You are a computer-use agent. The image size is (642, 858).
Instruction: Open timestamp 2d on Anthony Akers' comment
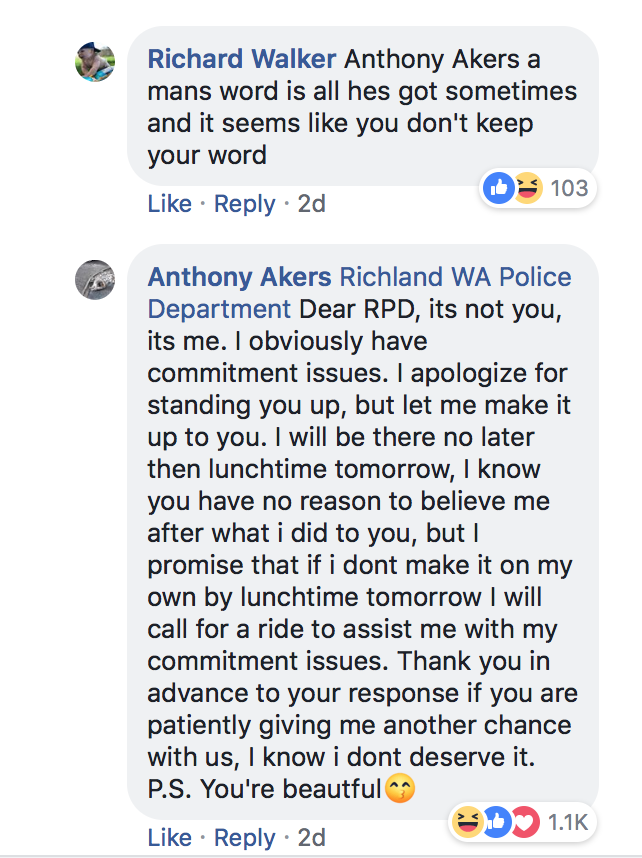click(x=311, y=837)
